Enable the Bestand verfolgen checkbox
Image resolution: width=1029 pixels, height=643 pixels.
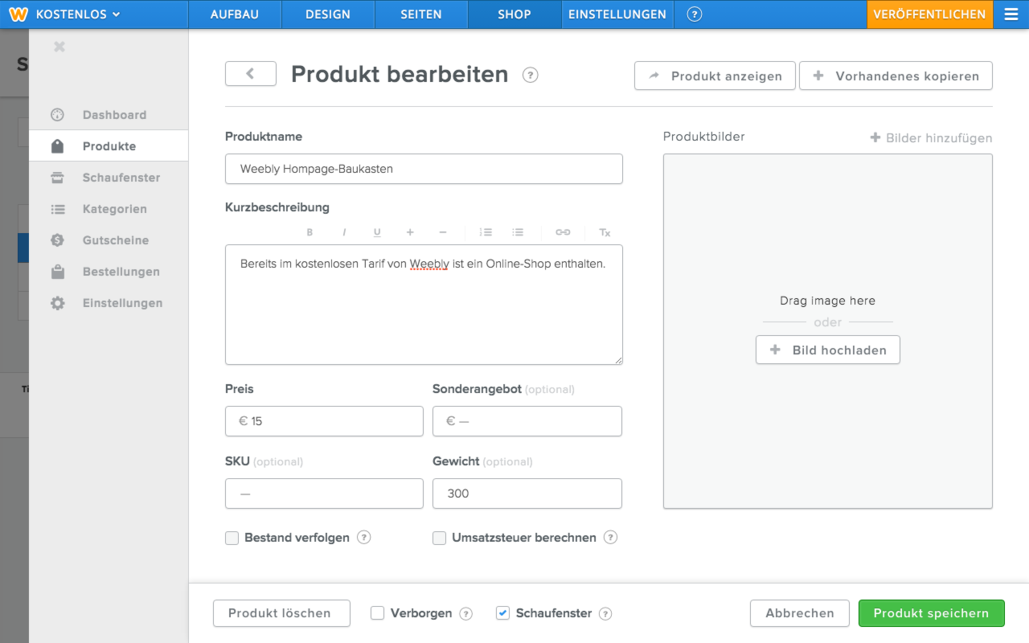tap(232, 538)
